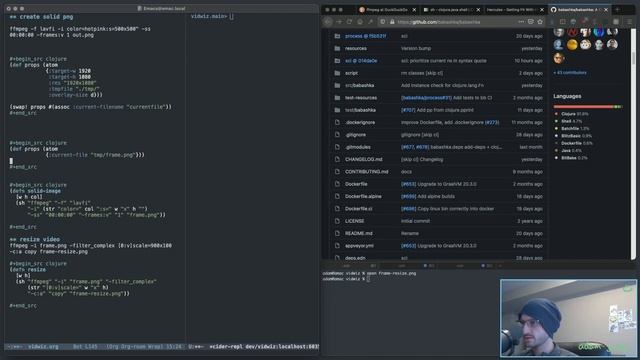Image resolution: width=640 pixels, height=360 pixels.
Task: Click the yellow contributor avatar
Action: (572, 44)
